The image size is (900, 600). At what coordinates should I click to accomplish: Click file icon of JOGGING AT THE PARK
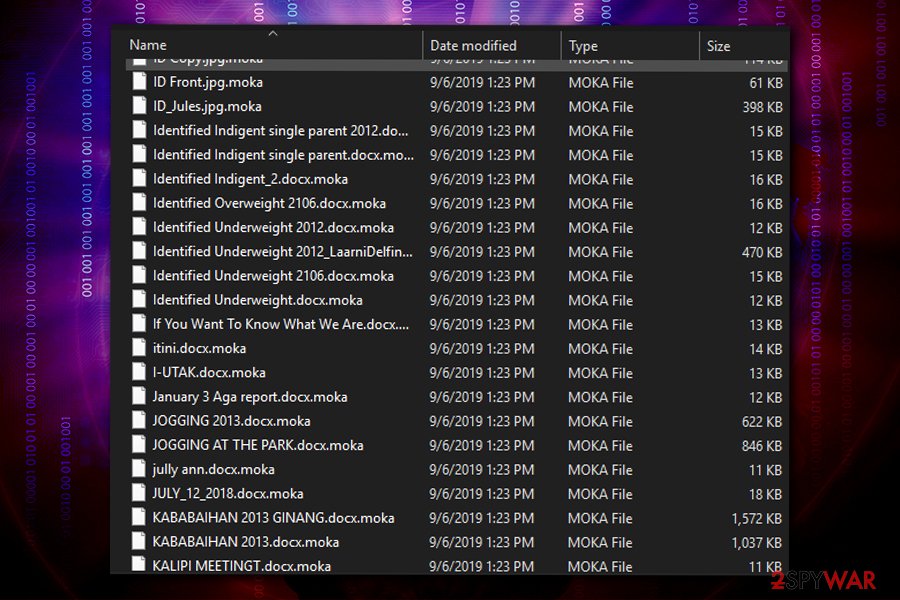tap(139, 444)
